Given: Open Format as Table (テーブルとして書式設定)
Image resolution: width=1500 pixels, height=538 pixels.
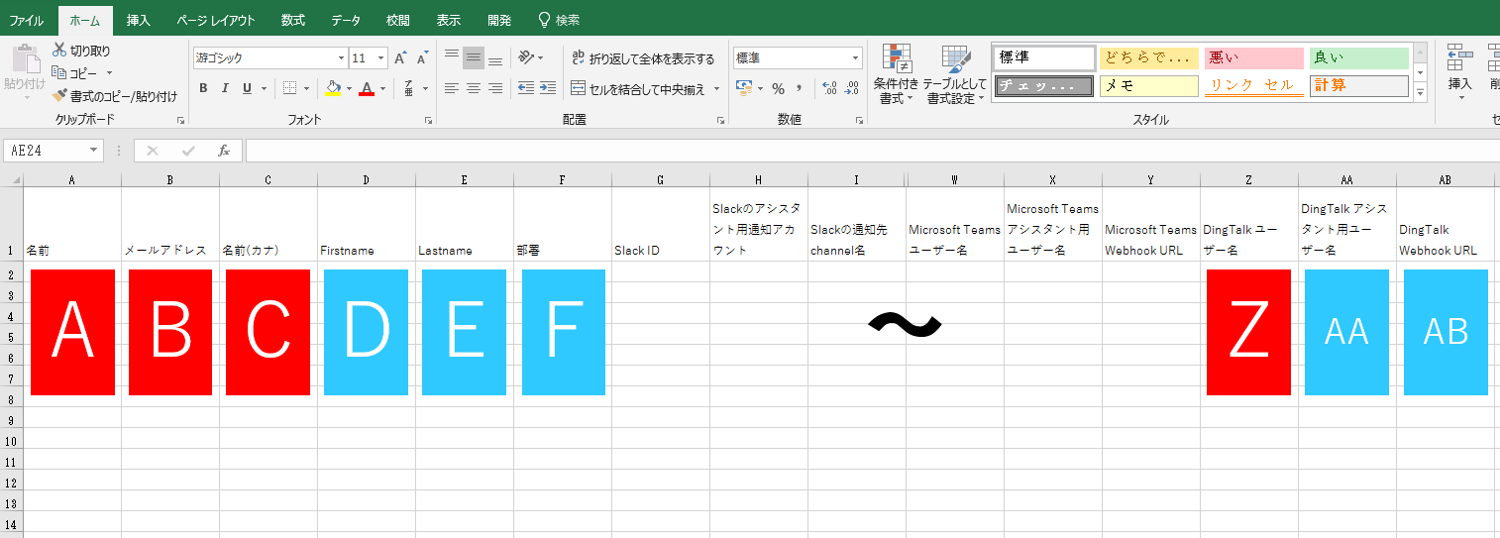Looking at the screenshot, I should pyautogui.click(x=955, y=74).
